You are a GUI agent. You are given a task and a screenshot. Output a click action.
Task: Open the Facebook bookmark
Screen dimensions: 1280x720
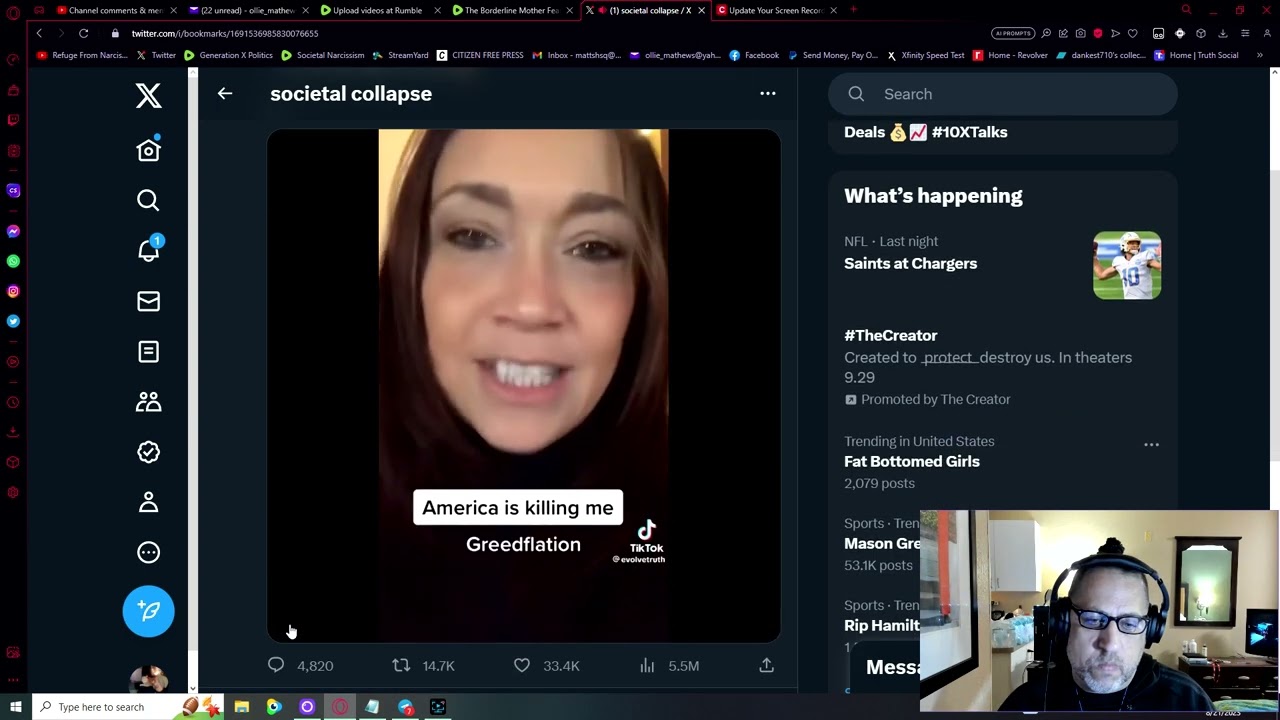pyautogui.click(x=754, y=55)
